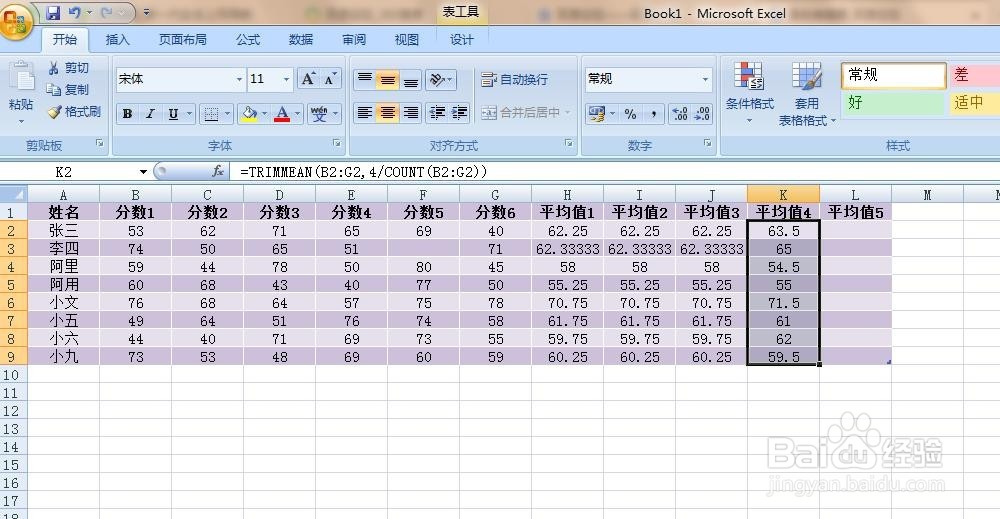Customize Quick Access Toolbar dropdown
Viewport: 1000px width, 519px height.
(147, 13)
